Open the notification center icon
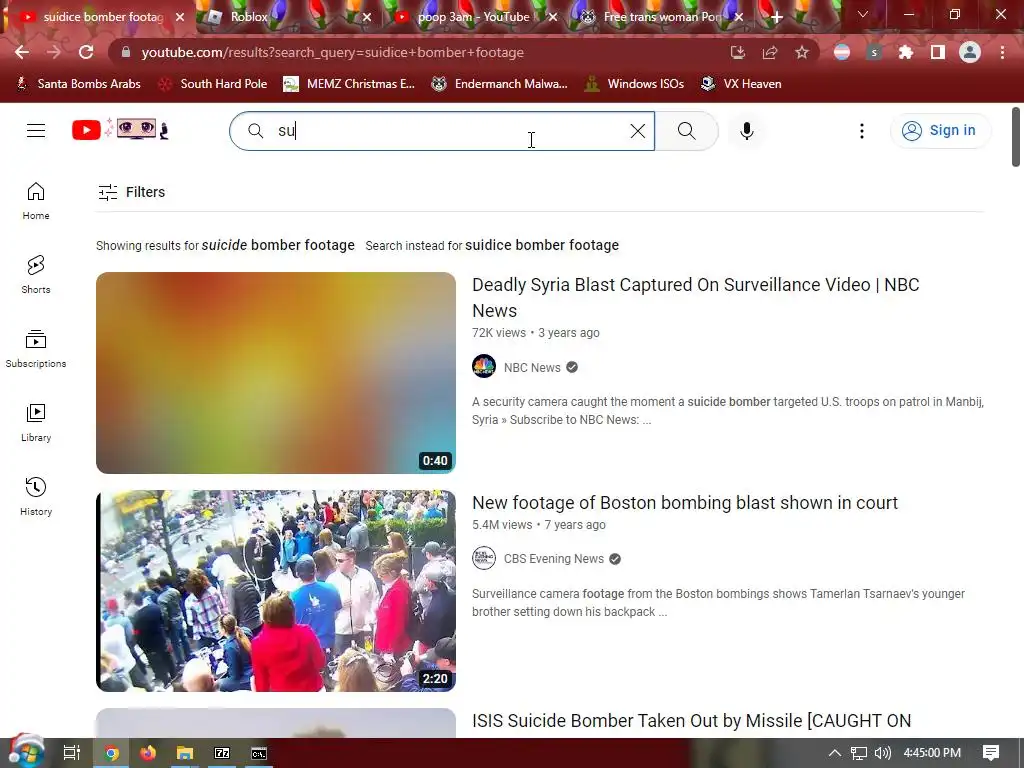 [x=991, y=753]
